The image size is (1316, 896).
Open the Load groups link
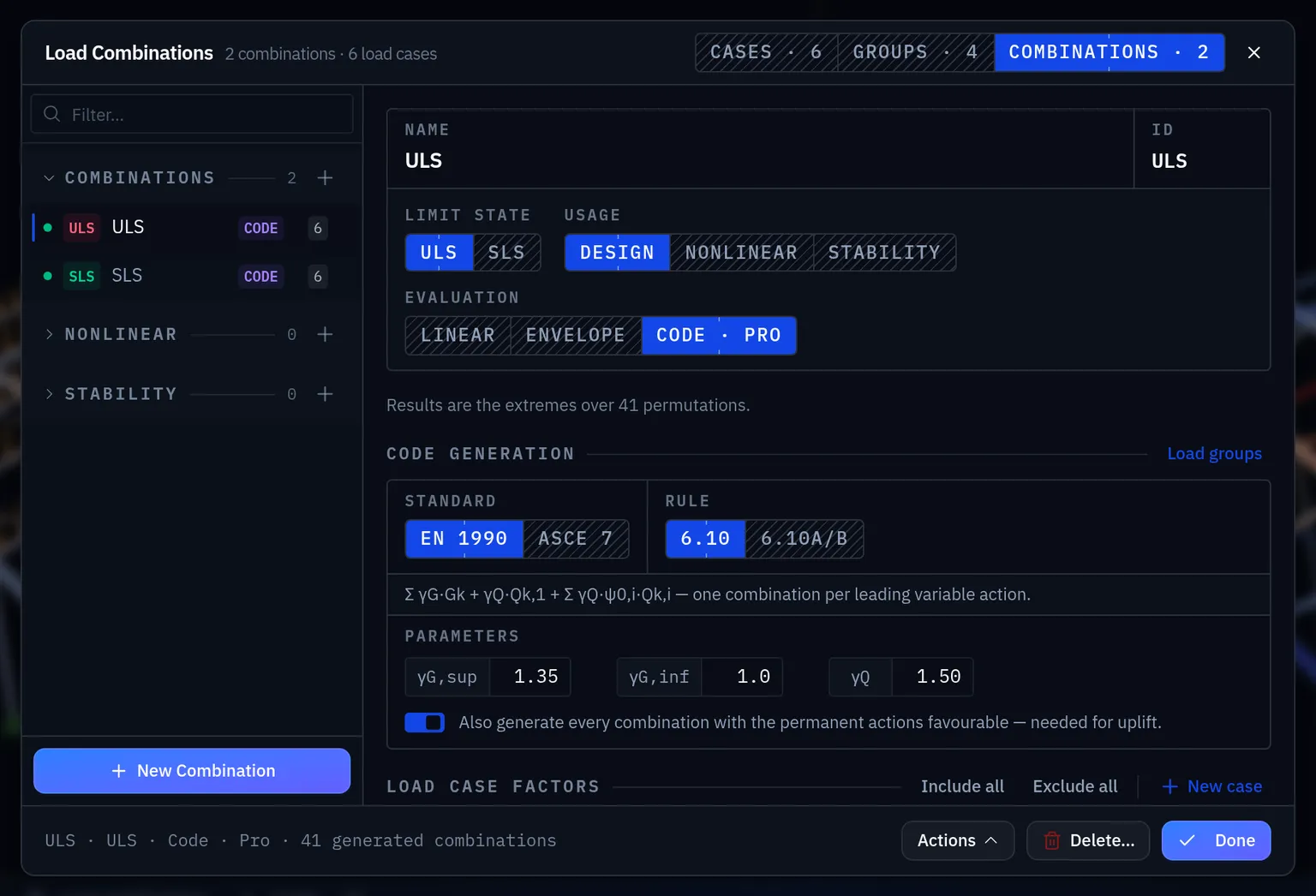tap(1214, 453)
